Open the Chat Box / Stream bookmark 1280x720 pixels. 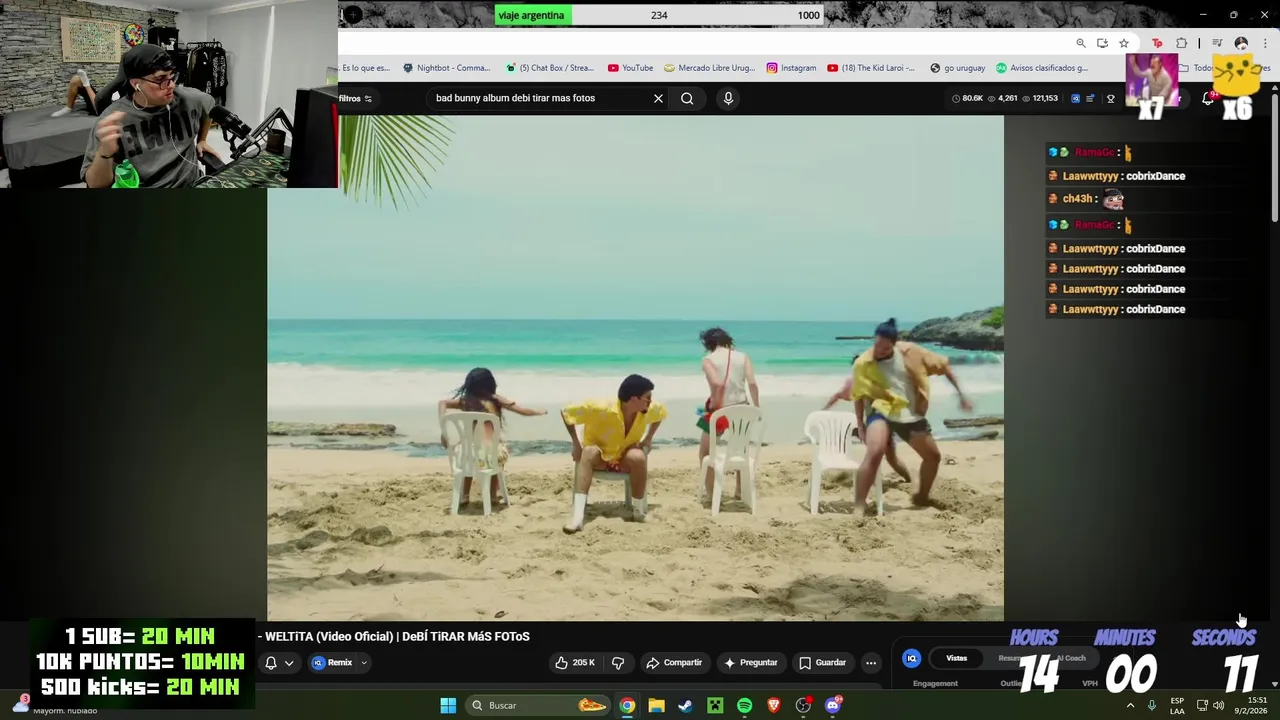click(550, 68)
